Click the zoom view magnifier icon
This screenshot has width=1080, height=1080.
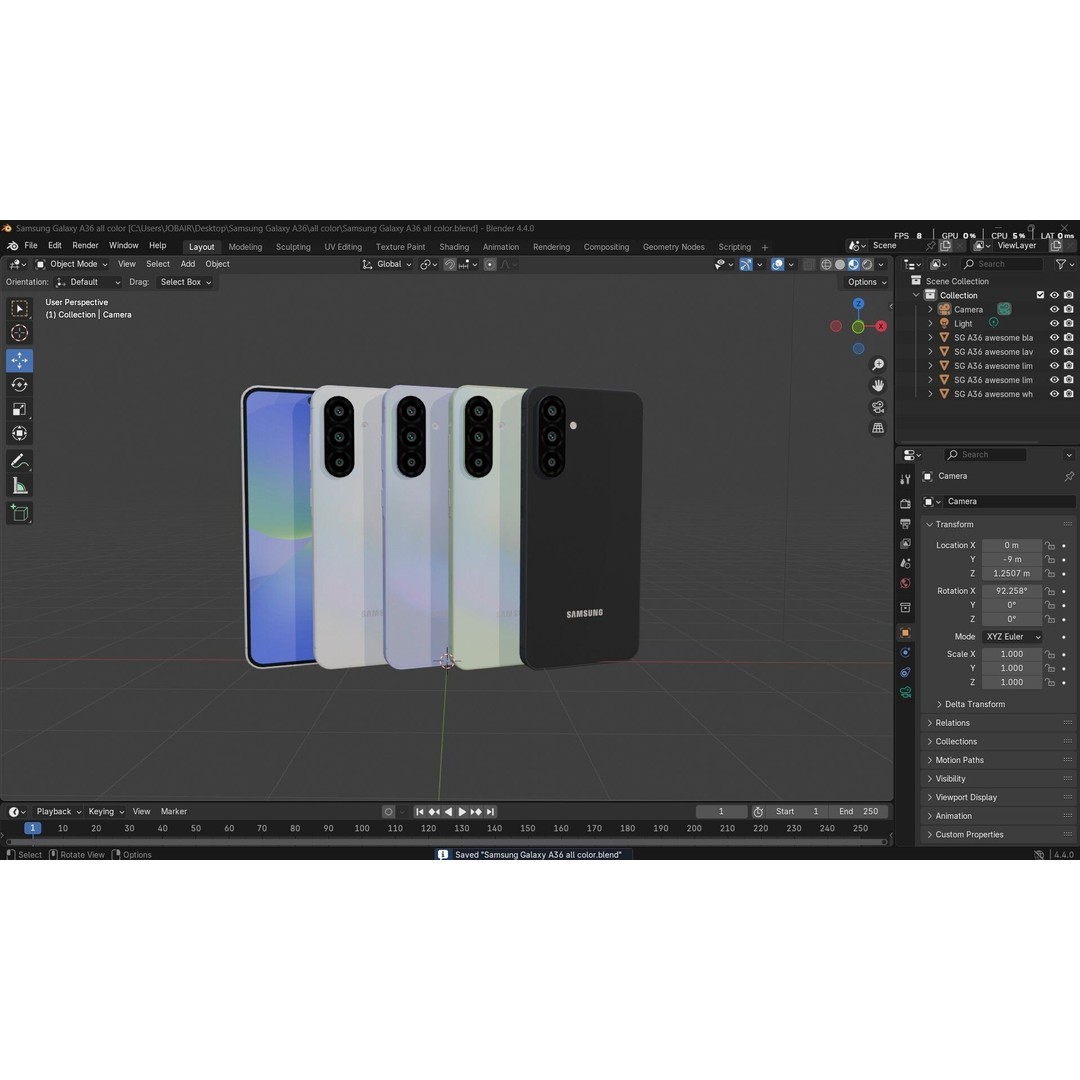click(878, 364)
